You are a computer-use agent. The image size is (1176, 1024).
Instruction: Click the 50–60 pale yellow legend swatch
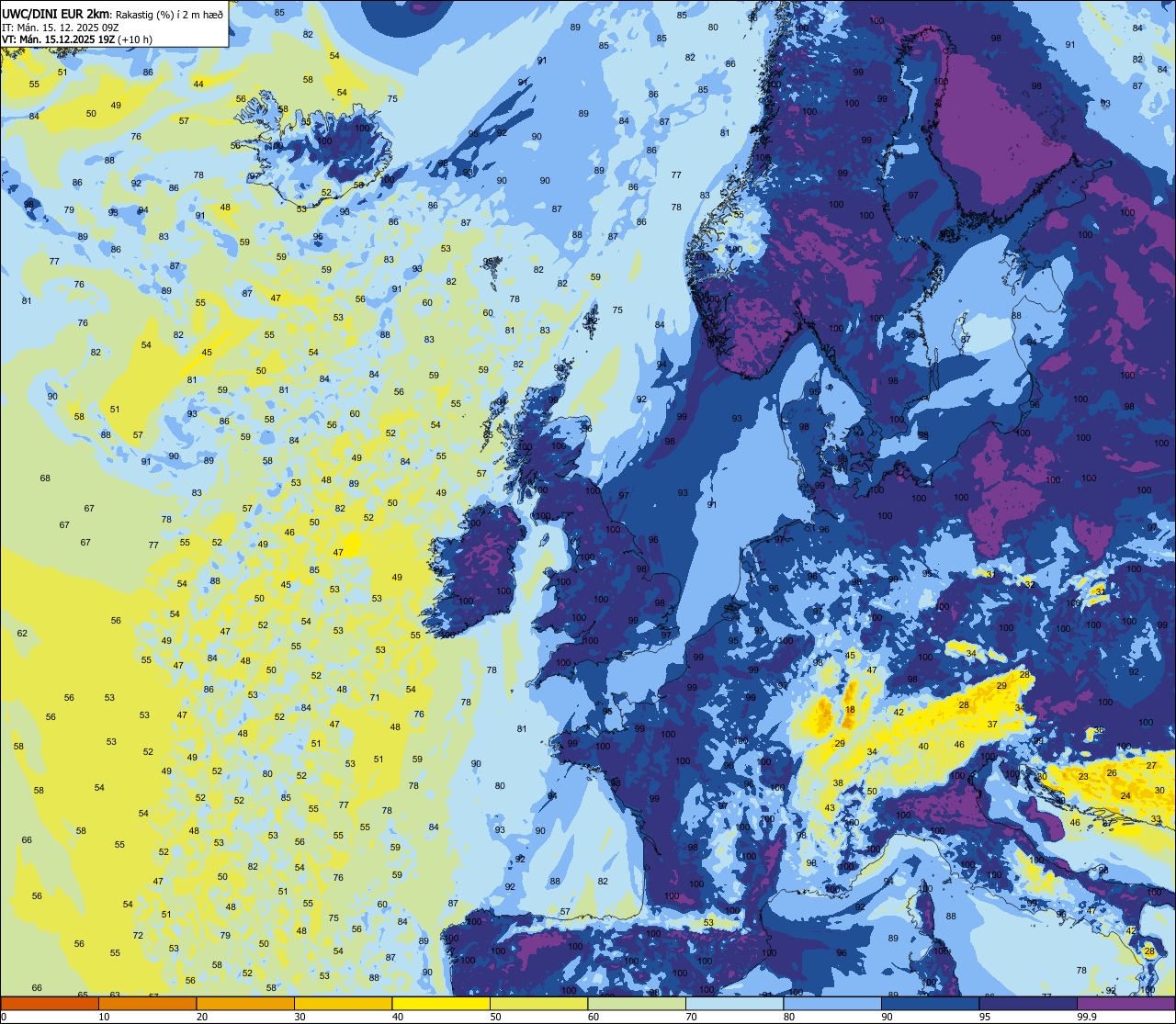(x=538, y=1004)
